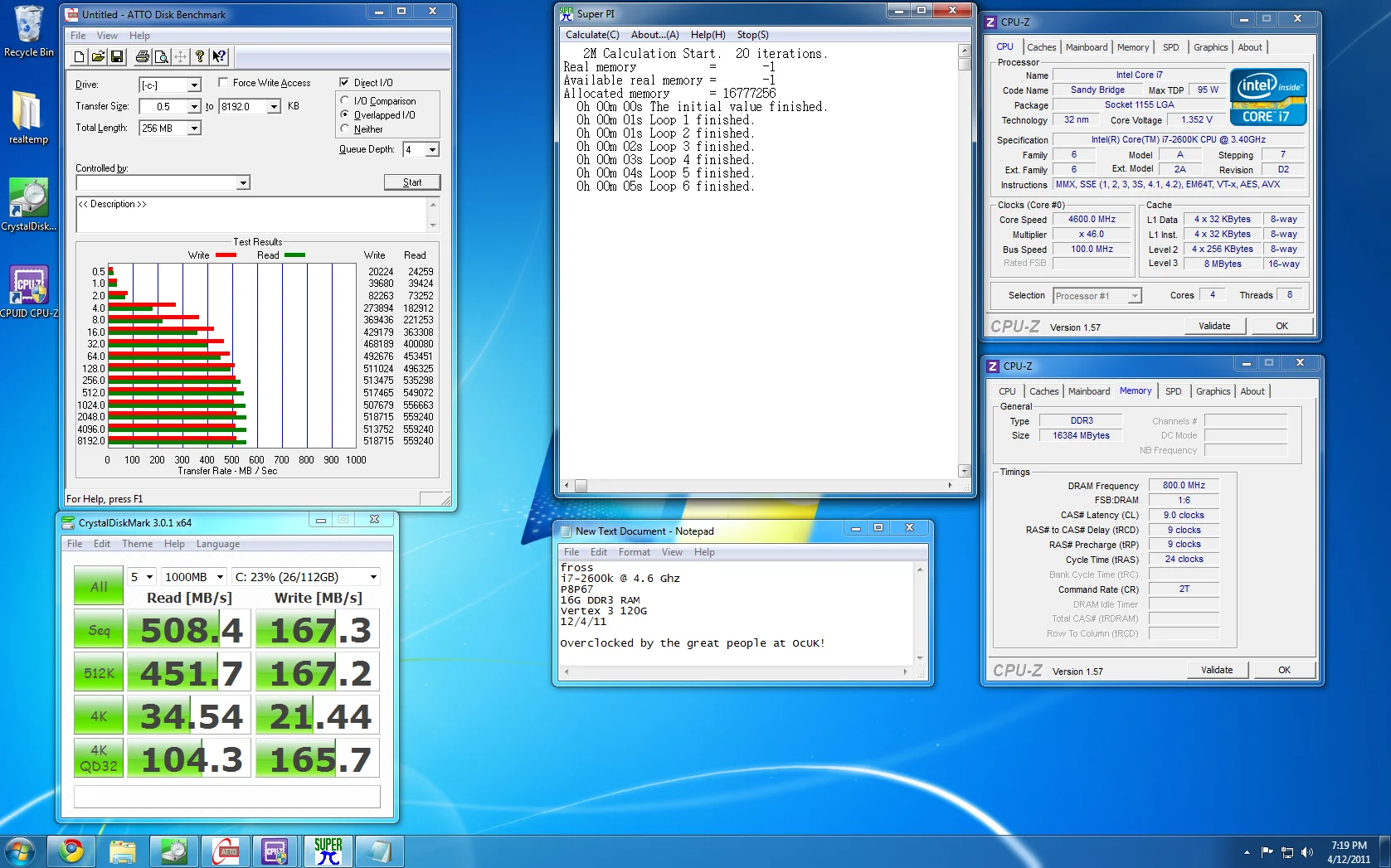1391x868 pixels.
Task: Click the 512K test button in CrystalDiskMark
Action: (99, 673)
